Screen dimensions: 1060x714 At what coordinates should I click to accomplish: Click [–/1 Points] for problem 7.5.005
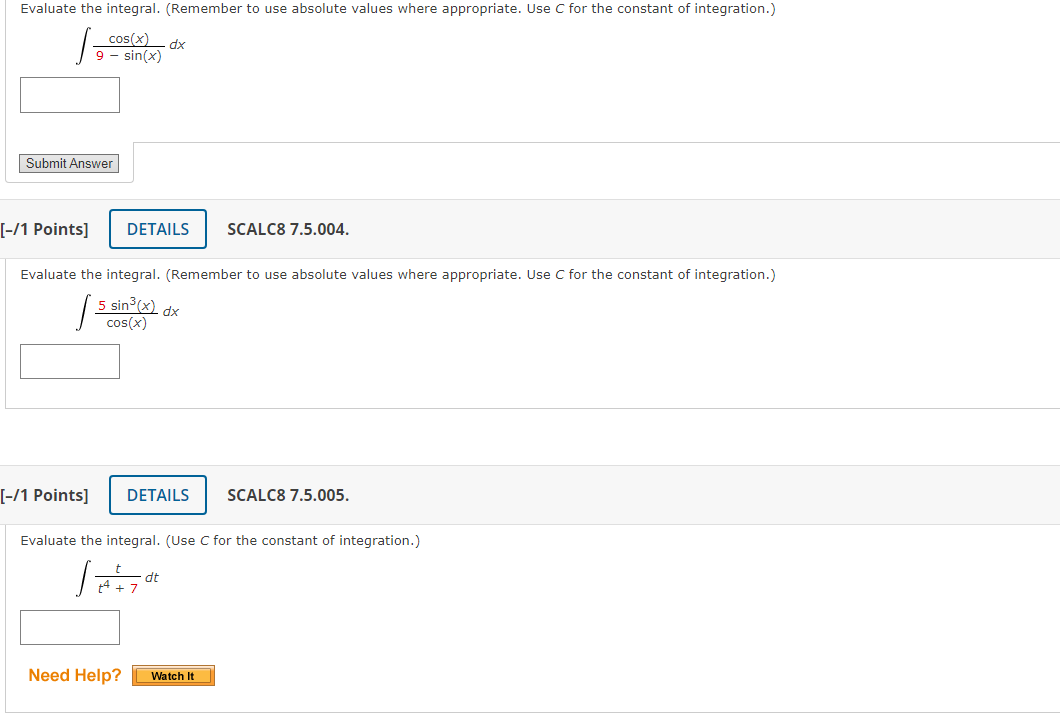click(44, 495)
